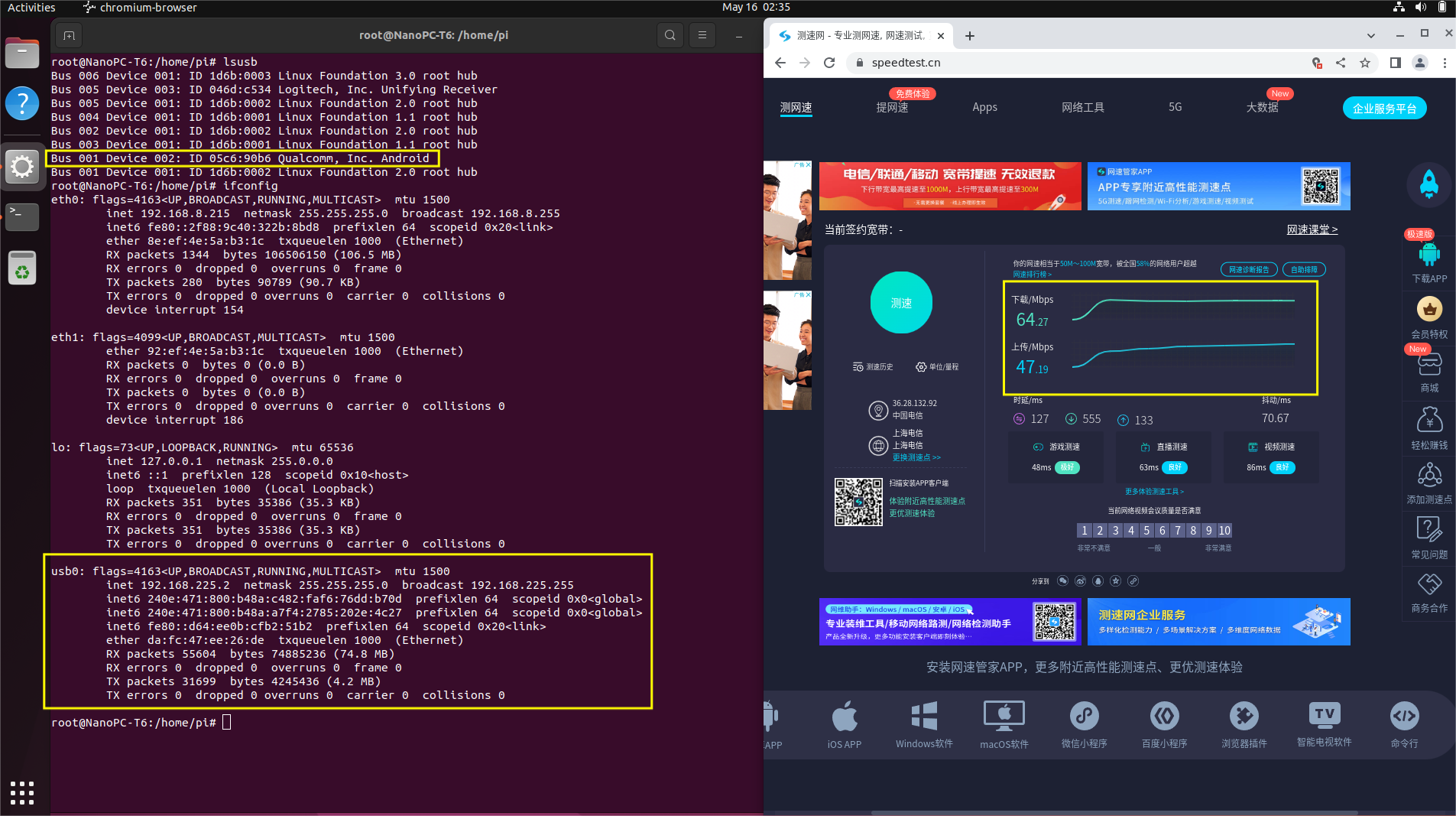This screenshot has height=816, width=1456.
Task: Rate the video conference quality as 2
Action: (x=1100, y=531)
